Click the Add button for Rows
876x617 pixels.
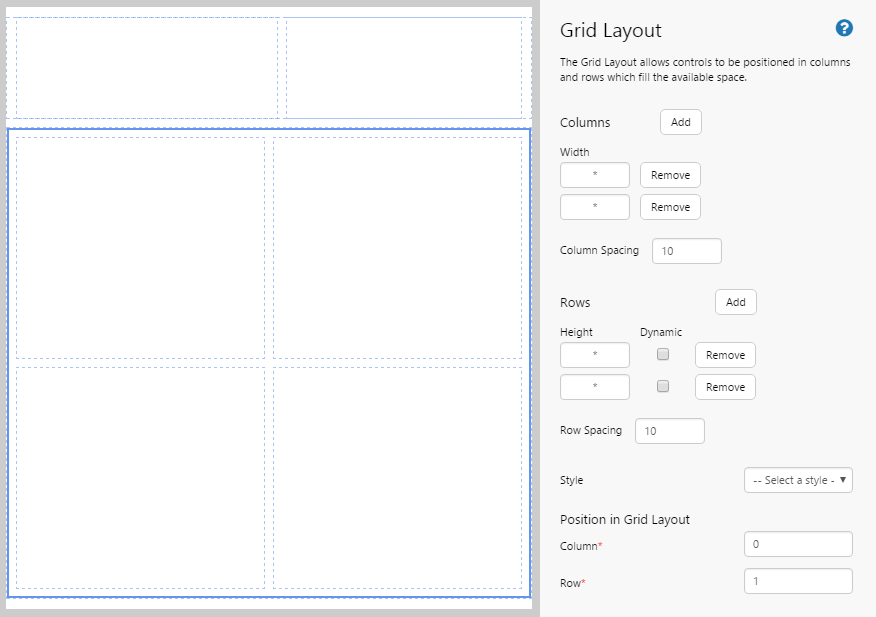point(735,302)
